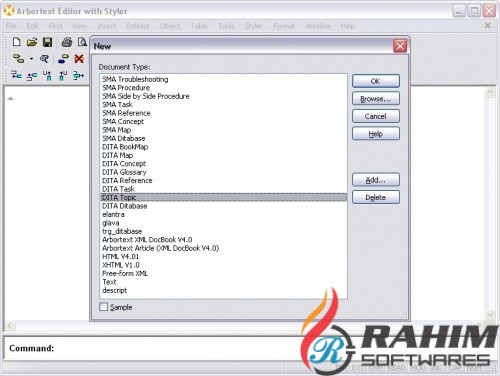Open the Help menu in the menu bar
Viewport: 500px width, 376px height.
(x=347, y=26)
